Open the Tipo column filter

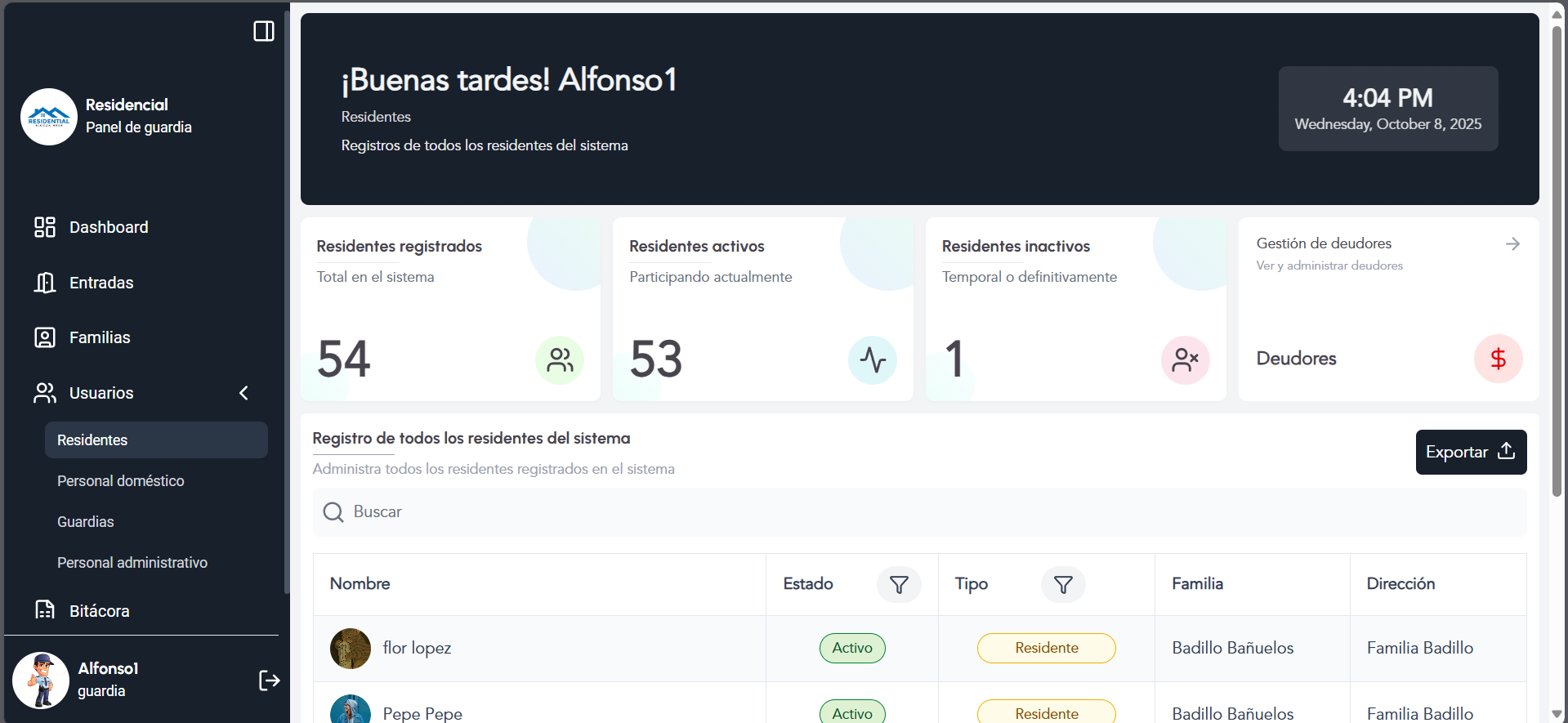1063,584
